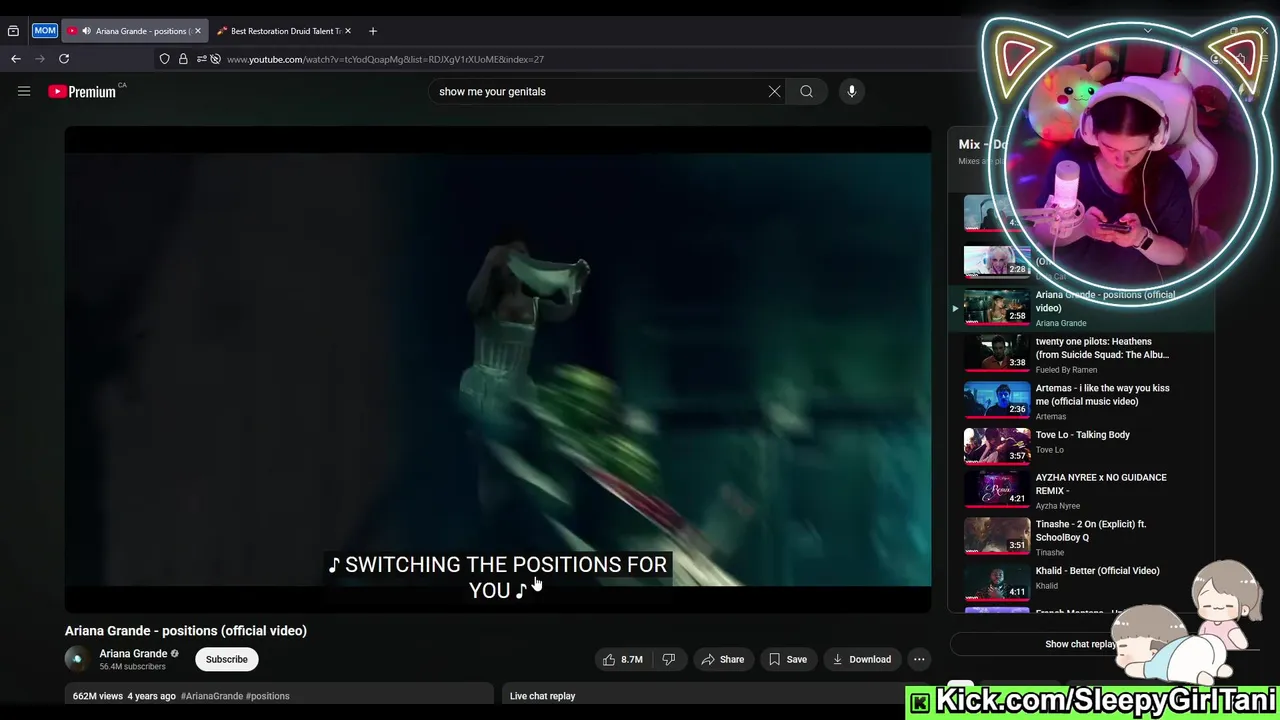Open the three-dot more actions menu
Image resolution: width=1280 pixels, height=720 pixels.
point(919,659)
